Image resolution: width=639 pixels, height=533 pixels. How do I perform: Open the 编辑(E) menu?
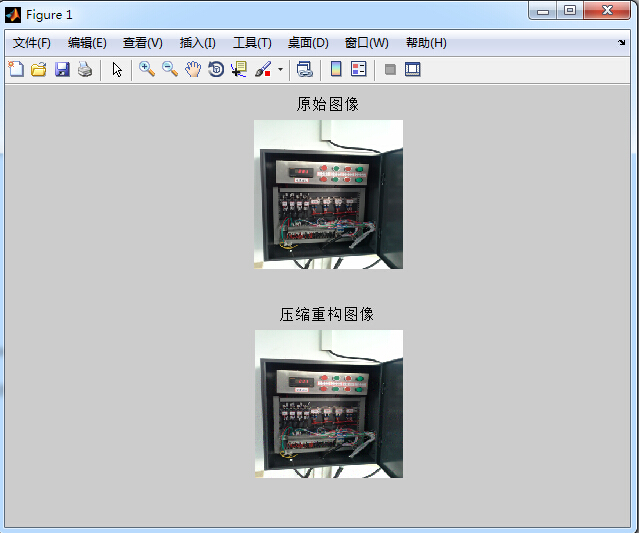coord(87,43)
